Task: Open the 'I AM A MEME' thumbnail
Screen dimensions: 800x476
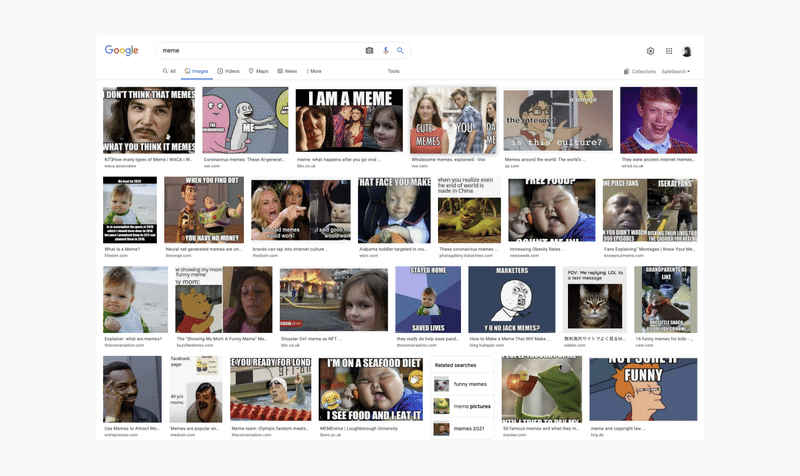Action: (349, 120)
